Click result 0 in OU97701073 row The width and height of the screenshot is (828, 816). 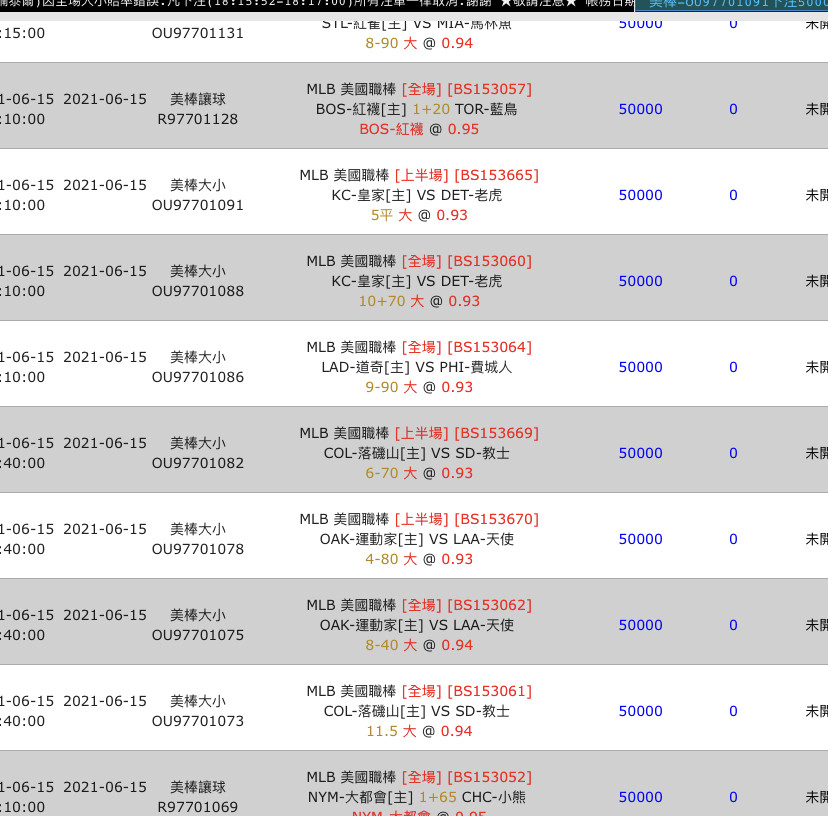coord(733,712)
